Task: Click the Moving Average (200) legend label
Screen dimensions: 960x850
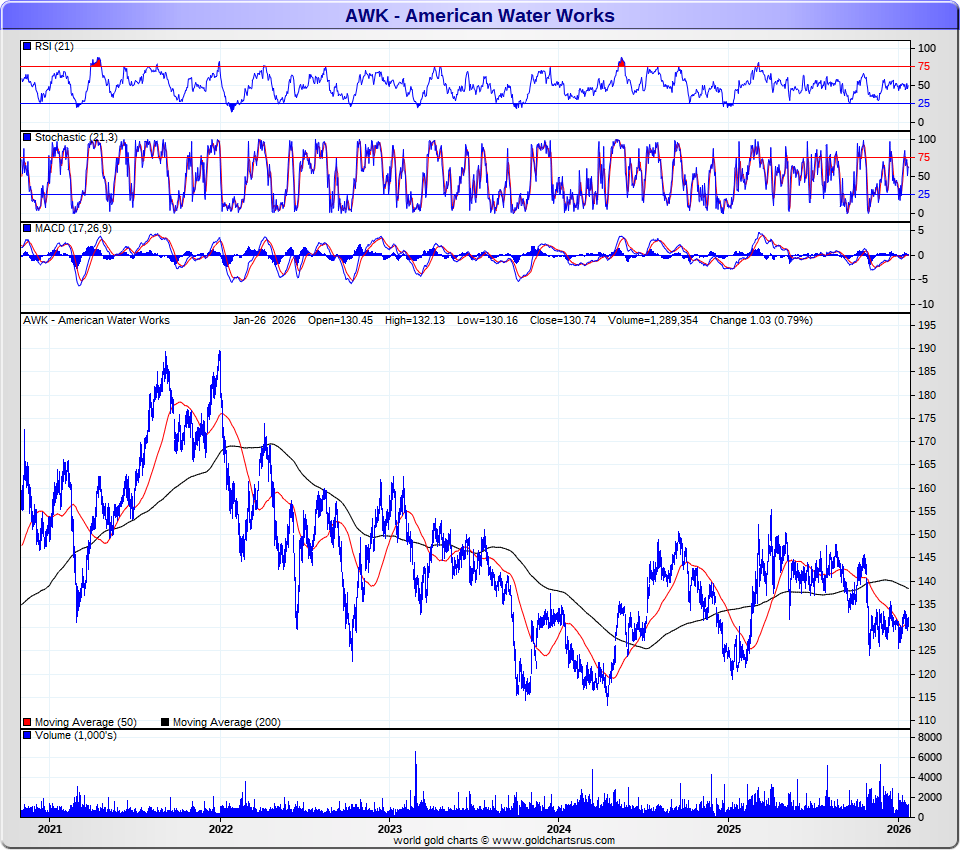Action: pyautogui.click(x=227, y=722)
